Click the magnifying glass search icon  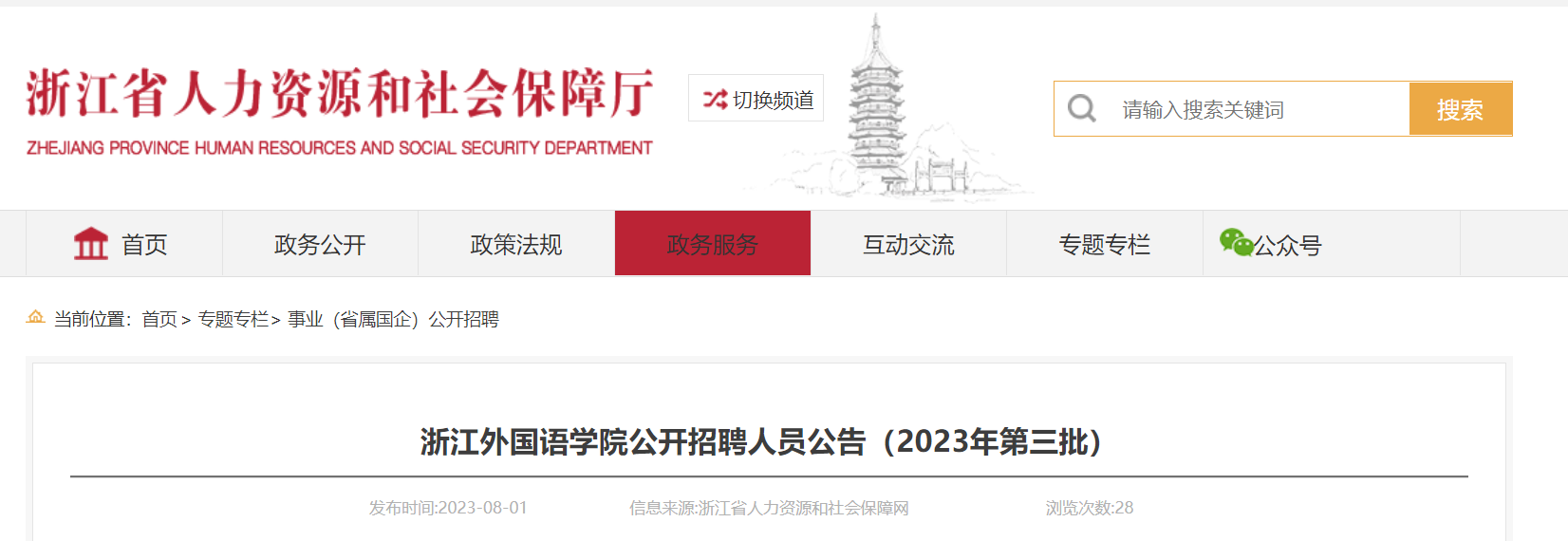pyautogui.click(x=1082, y=108)
